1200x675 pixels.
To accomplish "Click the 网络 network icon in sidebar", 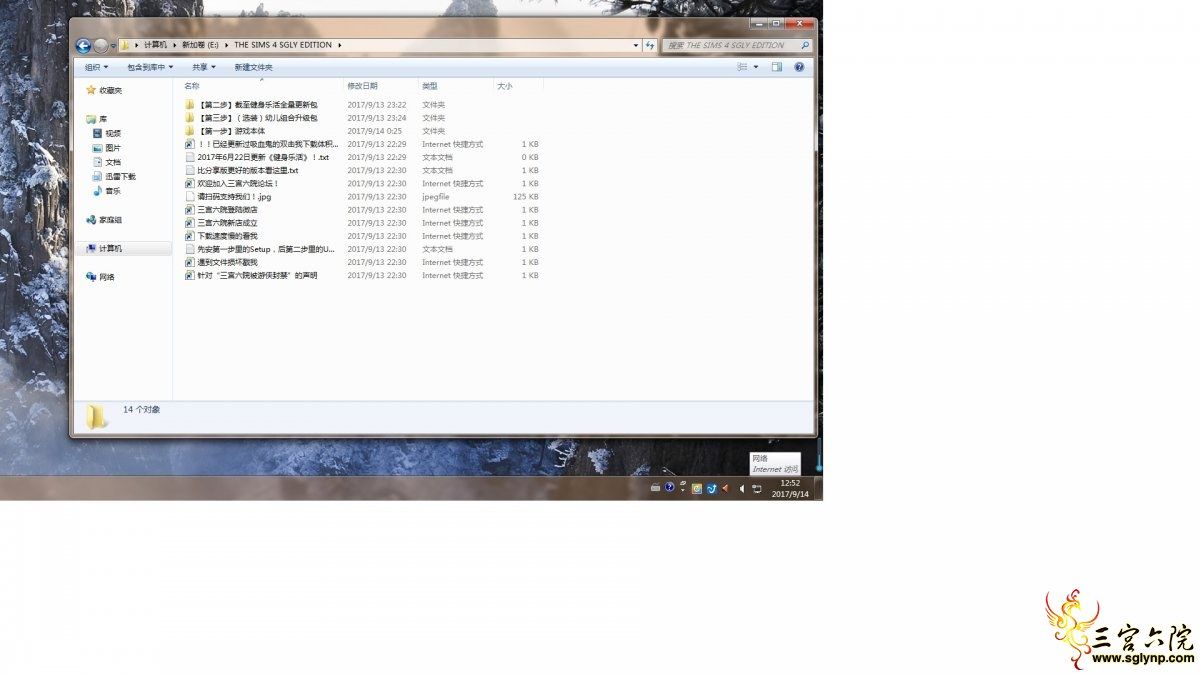I will (91, 277).
